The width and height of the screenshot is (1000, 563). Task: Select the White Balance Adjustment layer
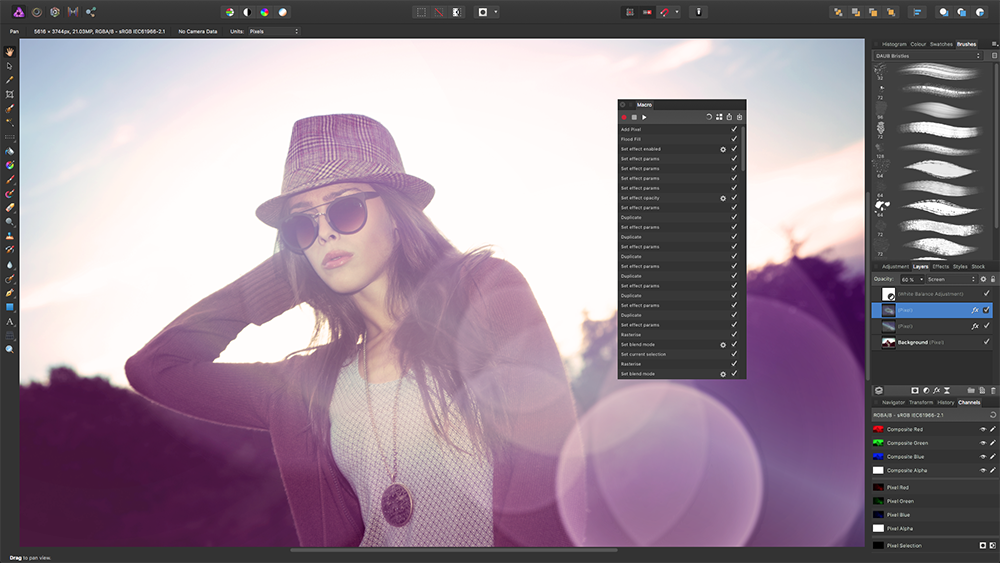coord(930,294)
